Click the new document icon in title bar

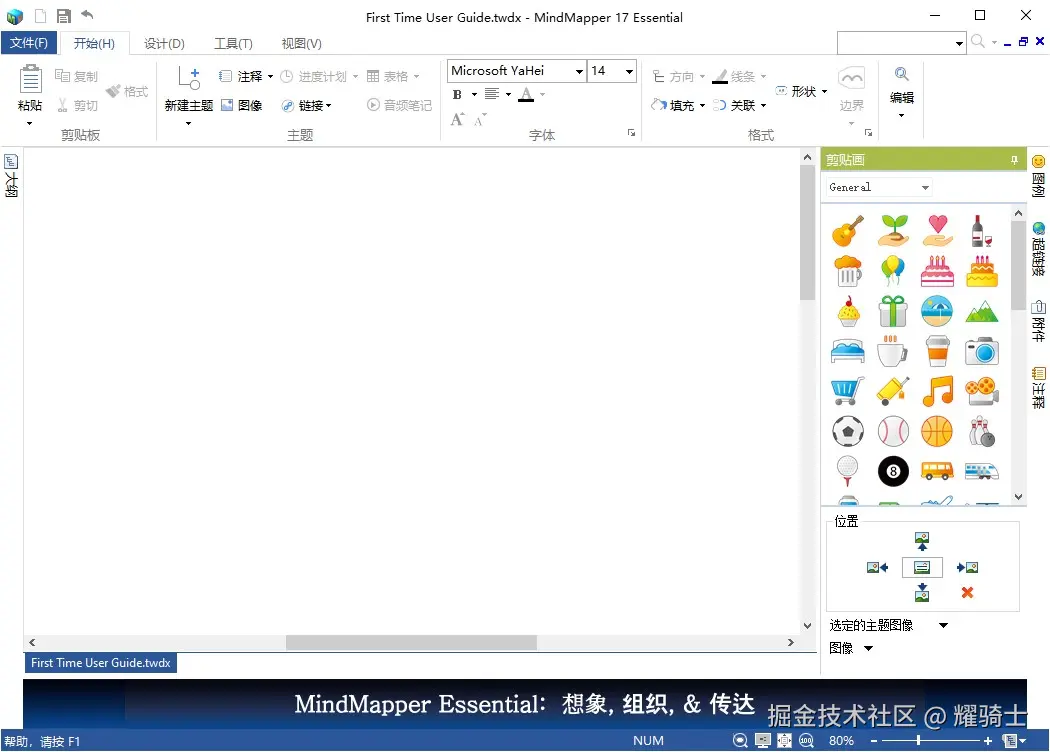click(41, 16)
